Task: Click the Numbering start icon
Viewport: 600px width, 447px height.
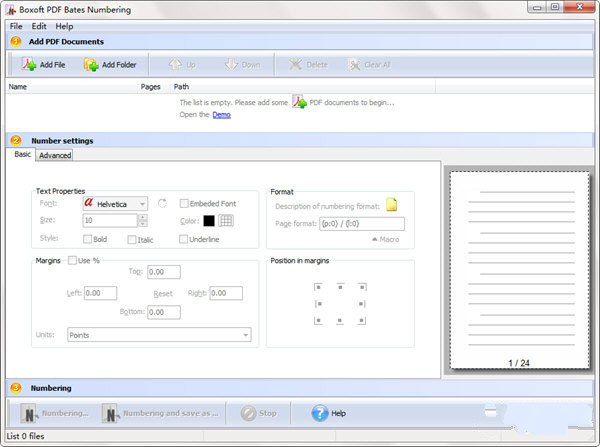Action: click(31, 412)
